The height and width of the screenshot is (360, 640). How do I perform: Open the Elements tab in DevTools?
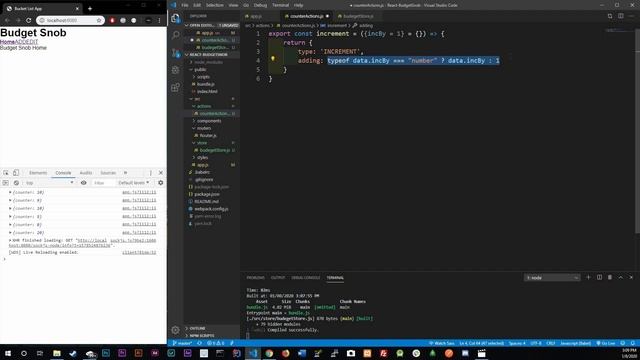[x=38, y=173]
